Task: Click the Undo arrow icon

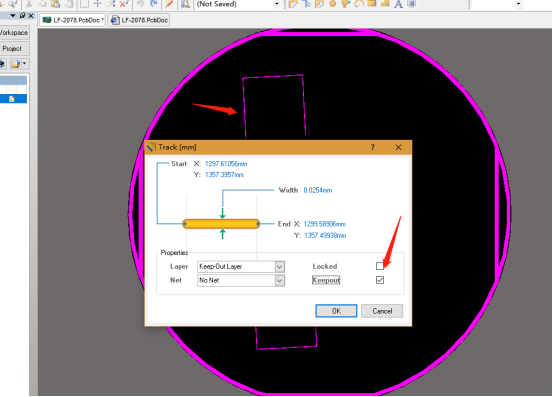Action: pyautogui.click(x=140, y=4)
